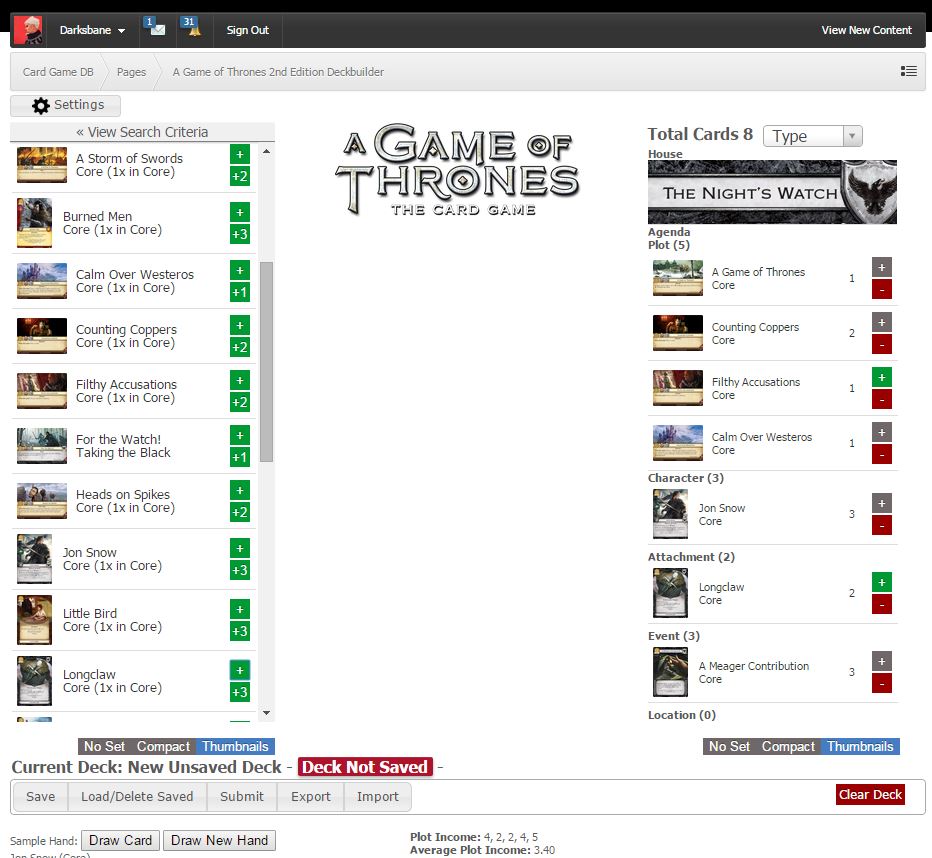This screenshot has height=858, width=932.
Task: Select Heads on Spikes card name
Action: [x=123, y=494]
